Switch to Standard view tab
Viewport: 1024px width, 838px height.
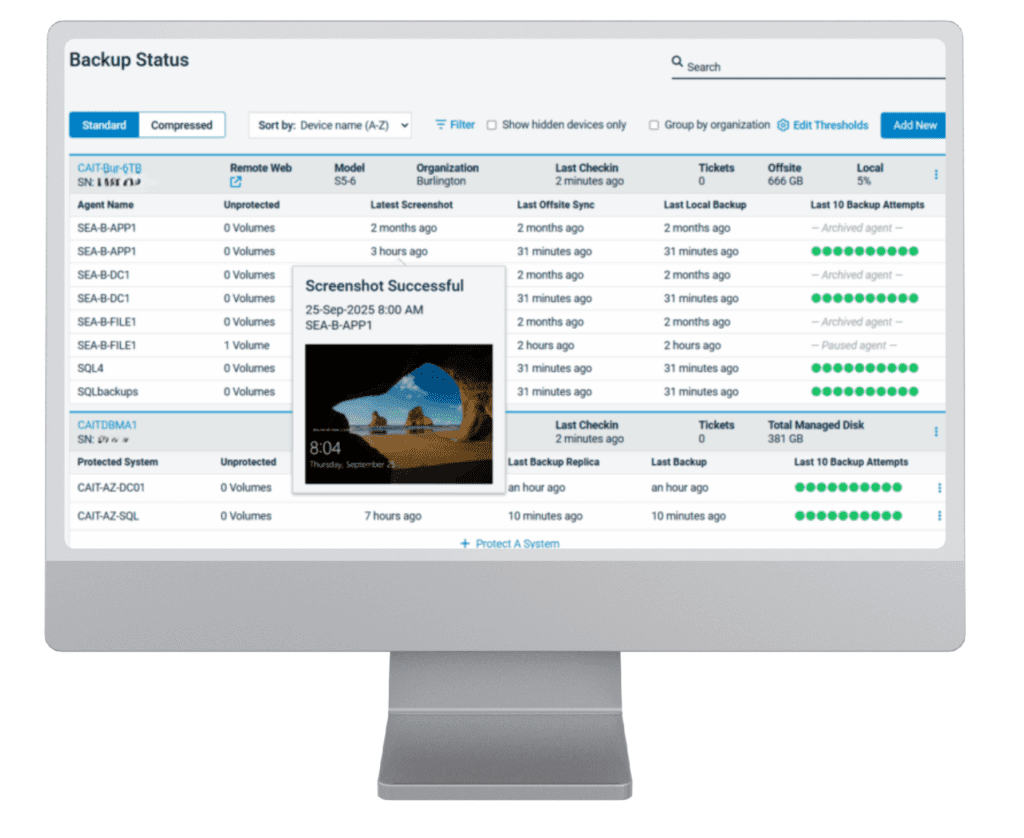pyautogui.click(x=104, y=125)
